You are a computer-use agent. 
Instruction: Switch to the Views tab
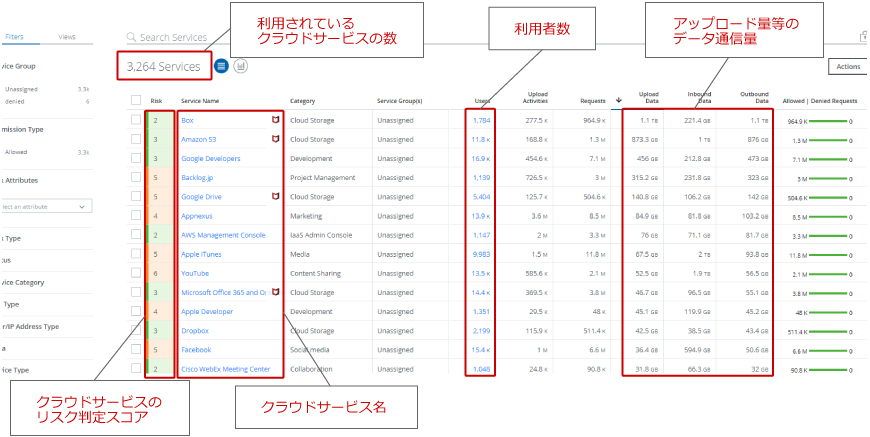67,37
